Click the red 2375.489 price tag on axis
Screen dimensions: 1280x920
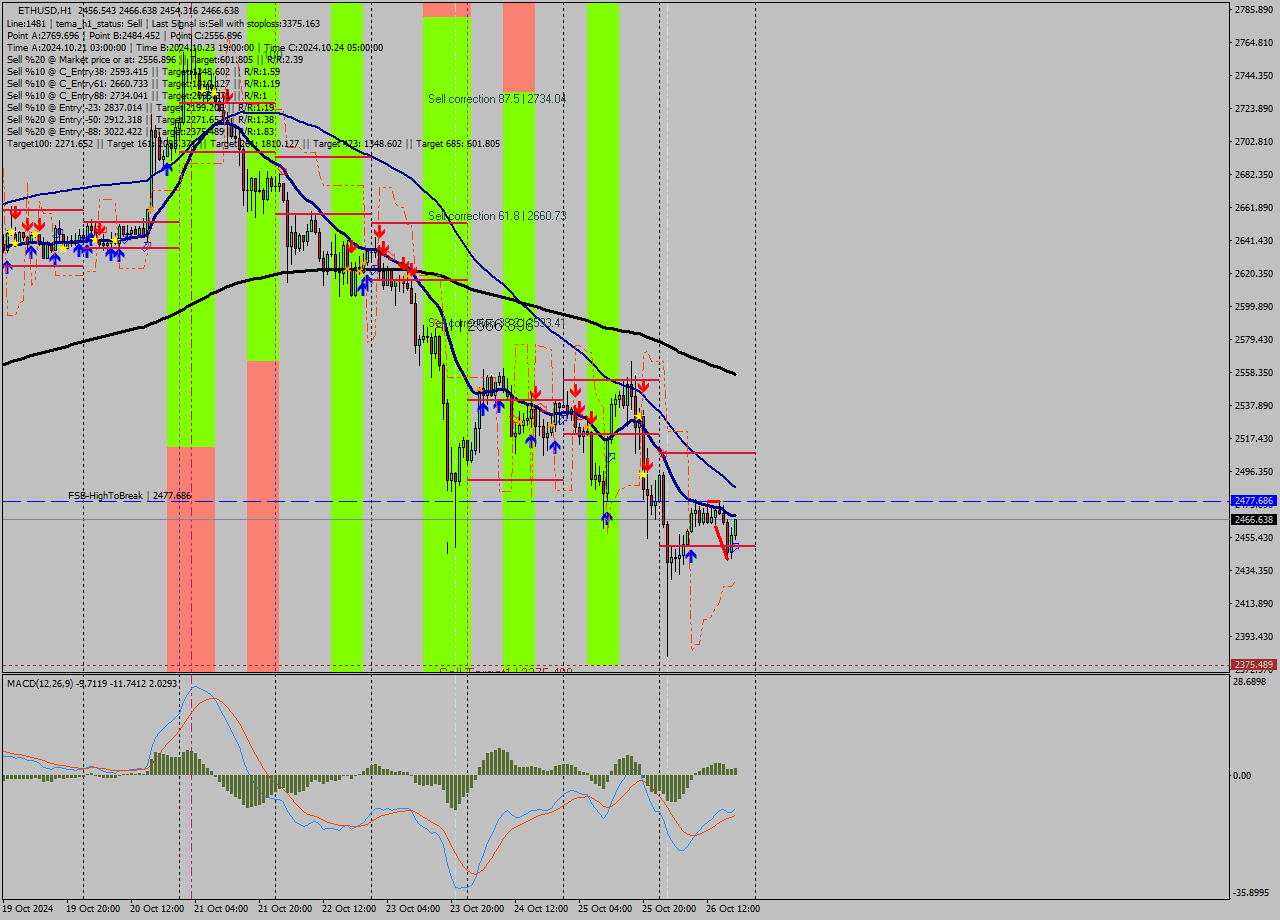tap(1254, 665)
